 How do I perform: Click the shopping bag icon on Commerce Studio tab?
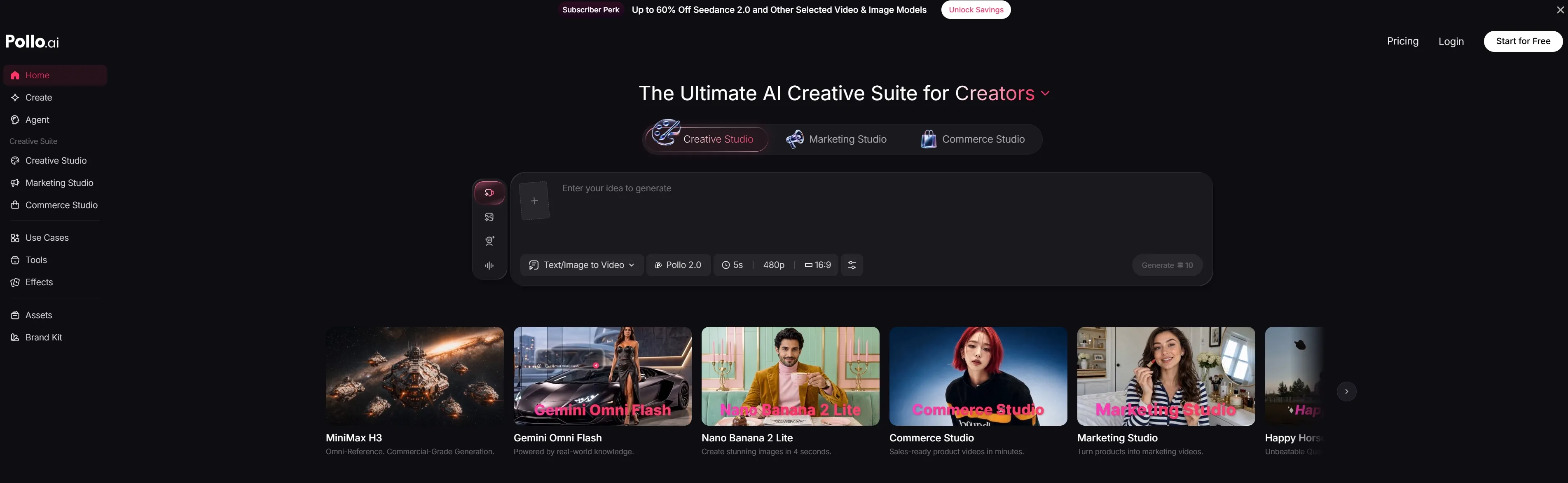pos(928,139)
